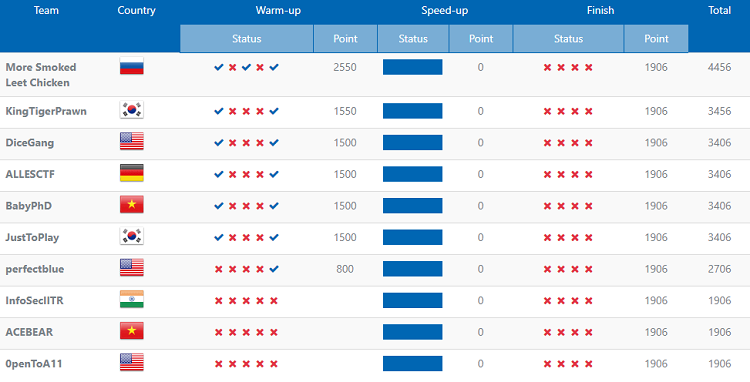
Task: Click the South Korea flag beside KingTigerPrawn
Action: 132,110
